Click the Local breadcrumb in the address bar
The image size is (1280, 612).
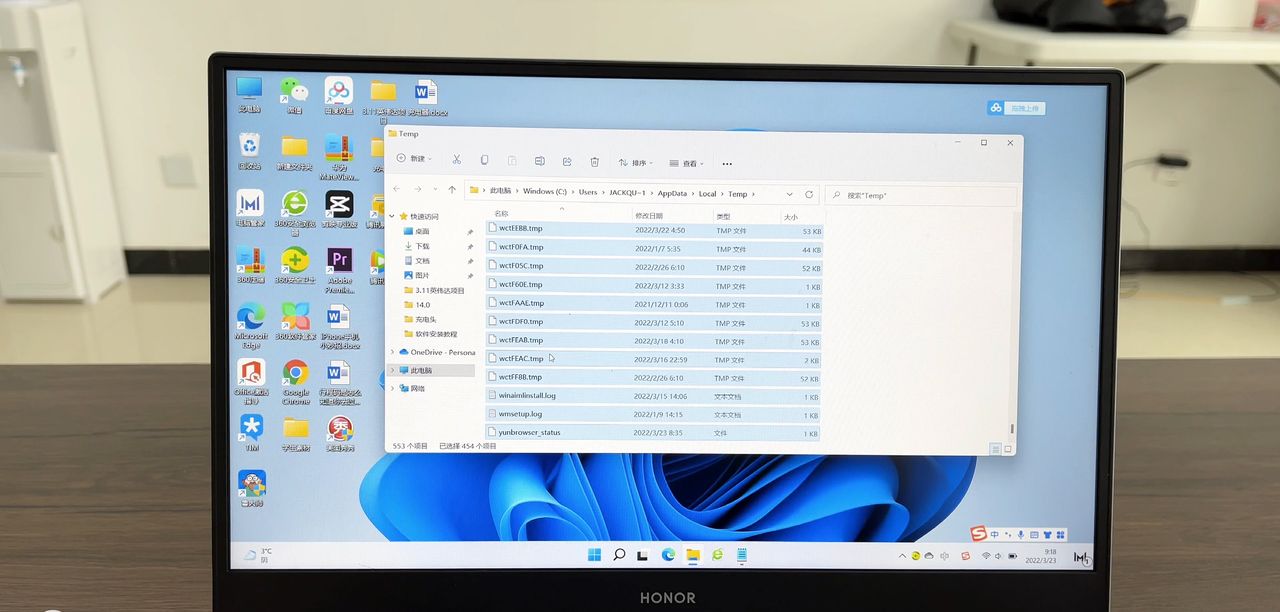707,194
